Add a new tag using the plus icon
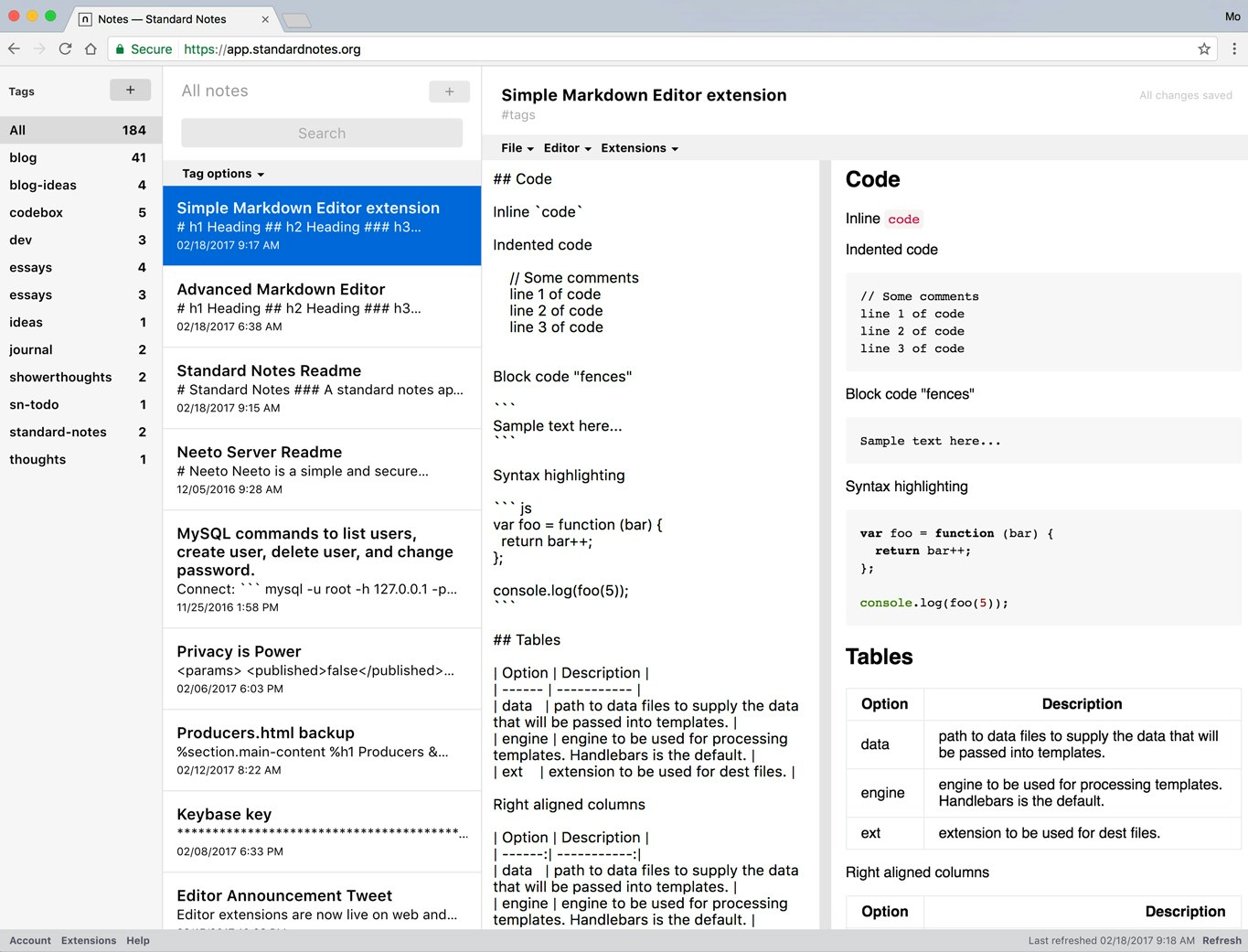Image resolution: width=1248 pixels, height=952 pixels. [130, 90]
